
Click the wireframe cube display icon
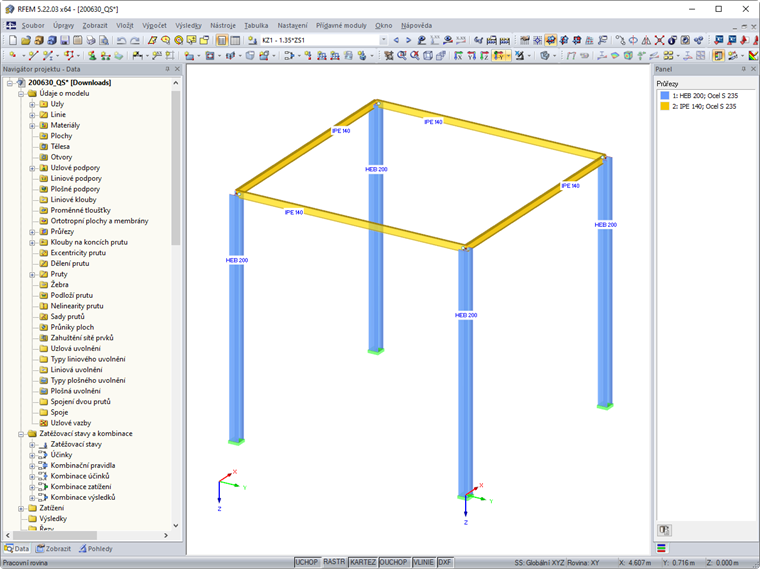pos(428,56)
